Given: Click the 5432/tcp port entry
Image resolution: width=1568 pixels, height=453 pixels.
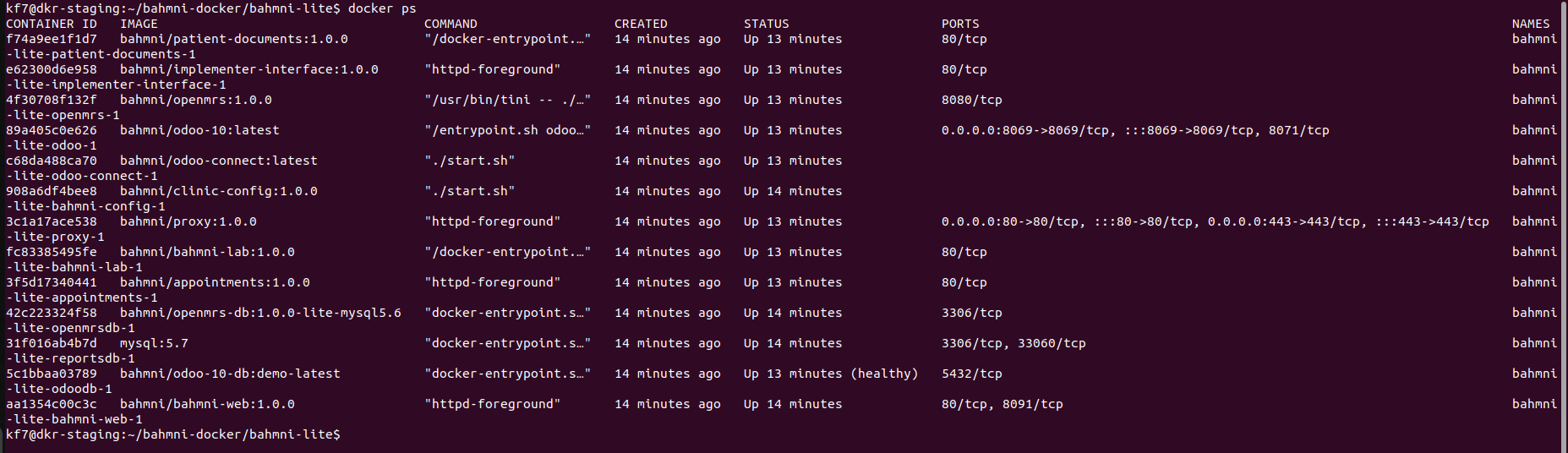Looking at the screenshot, I should [972, 374].
